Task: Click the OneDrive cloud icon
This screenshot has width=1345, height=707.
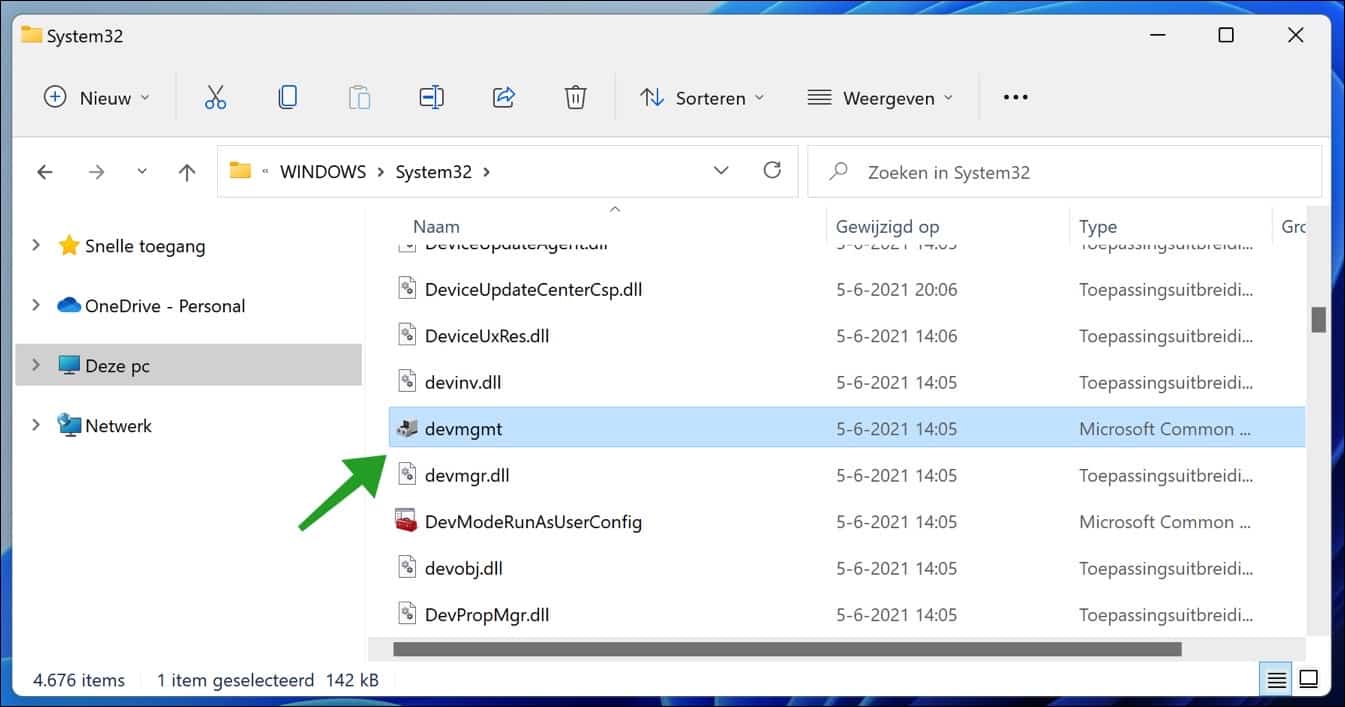Action: (x=69, y=306)
